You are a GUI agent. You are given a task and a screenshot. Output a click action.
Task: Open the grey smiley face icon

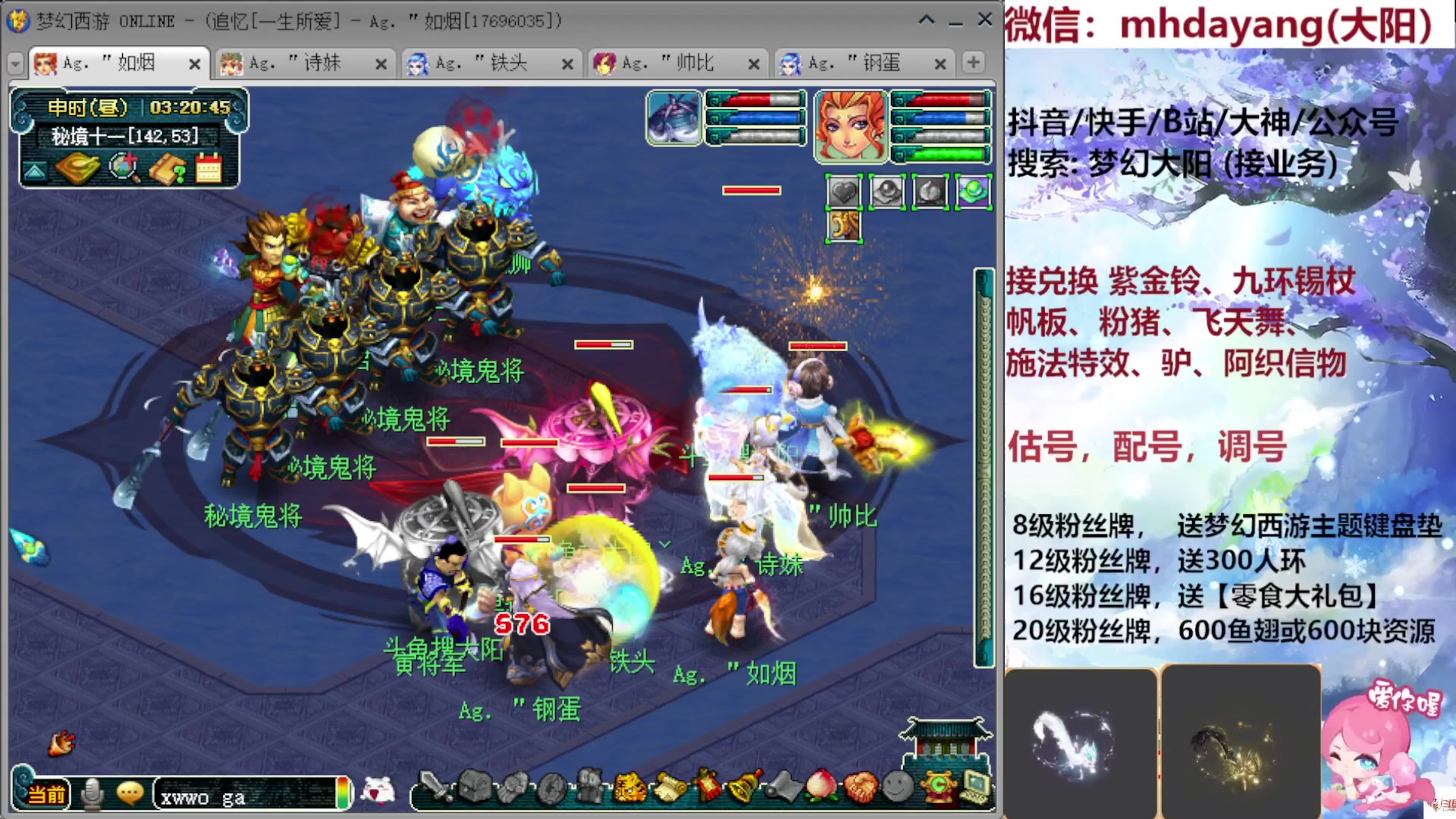(x=898, y=787)
